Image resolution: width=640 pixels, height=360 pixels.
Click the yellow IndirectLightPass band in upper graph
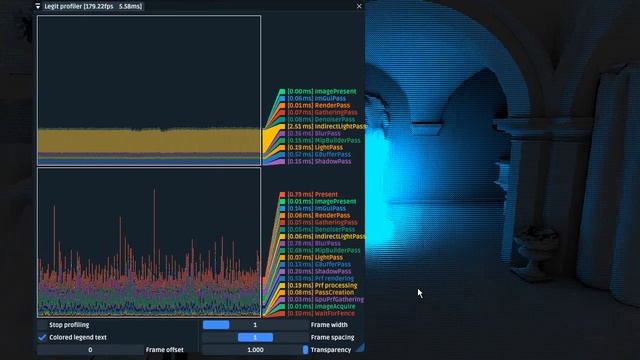pos(149,141)
